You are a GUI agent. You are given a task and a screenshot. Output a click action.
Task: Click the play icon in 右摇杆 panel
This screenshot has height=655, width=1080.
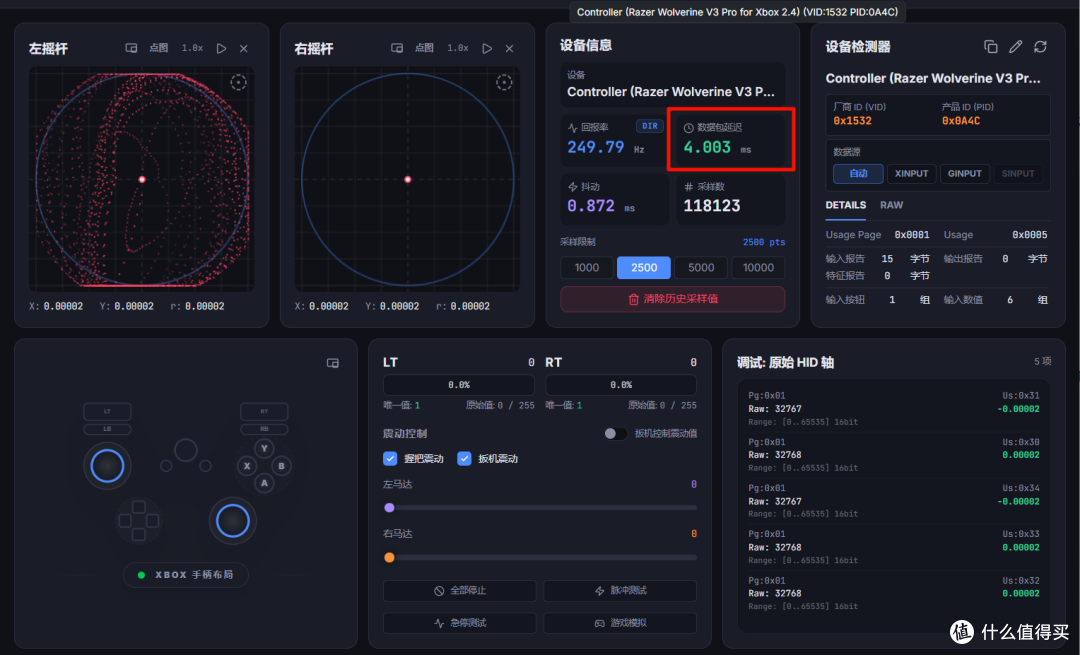(487, 48)
